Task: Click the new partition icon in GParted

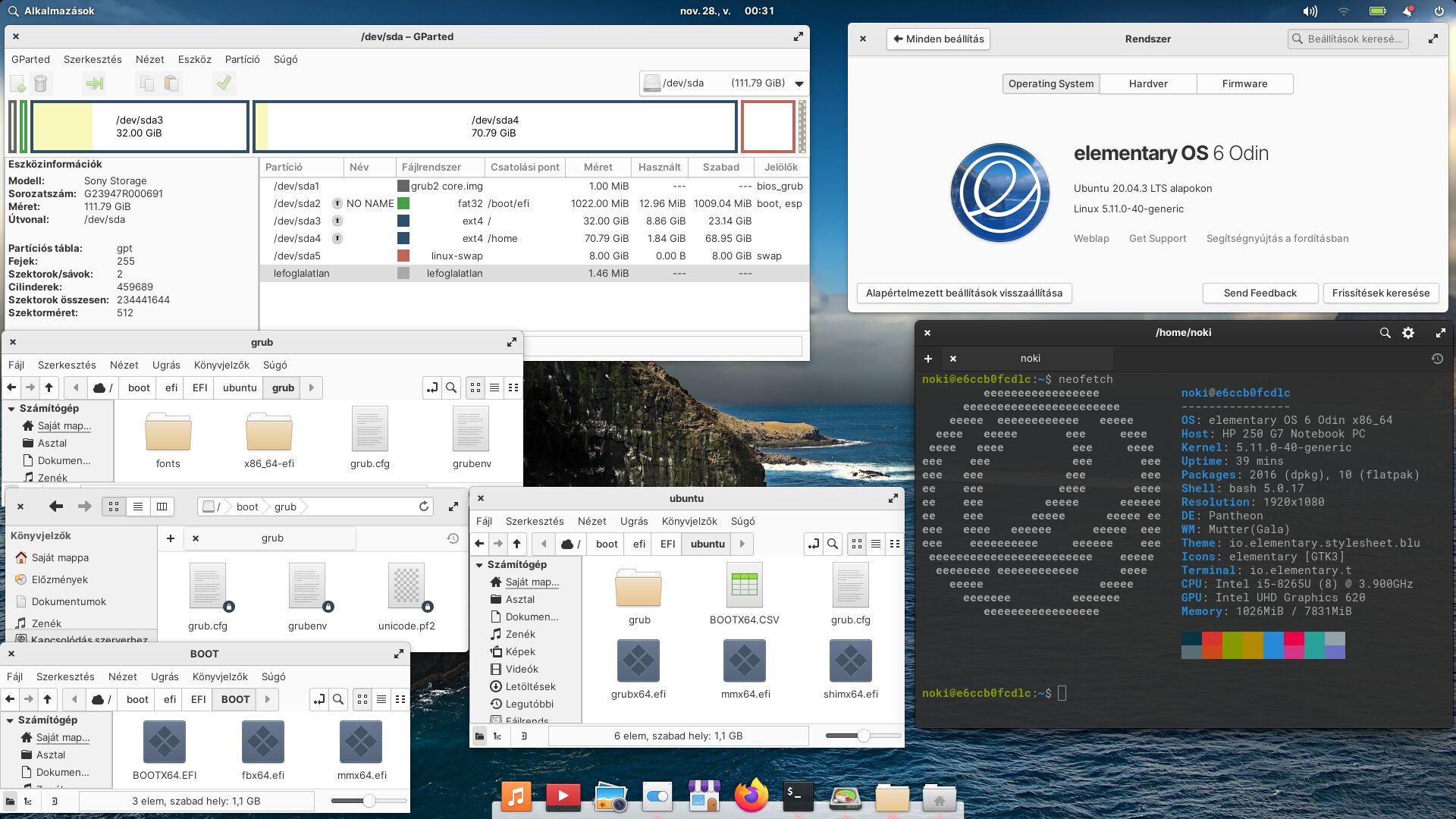Action: [x=17, y=83]
